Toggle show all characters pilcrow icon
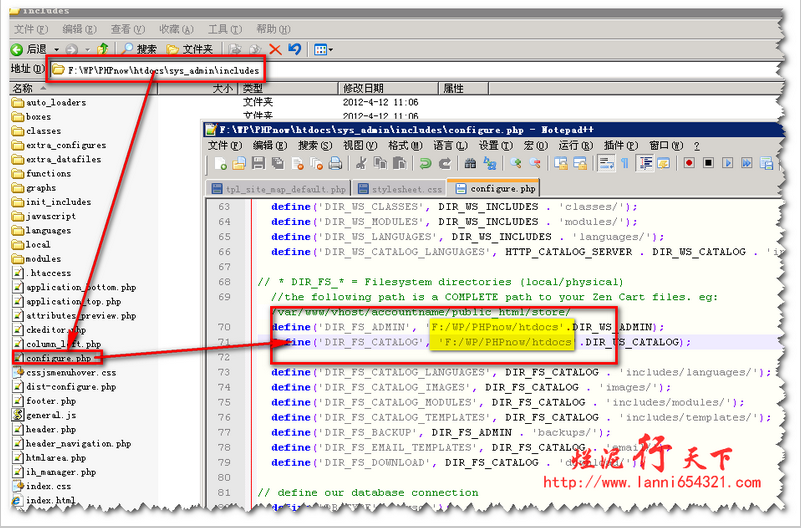 [625, 163]
